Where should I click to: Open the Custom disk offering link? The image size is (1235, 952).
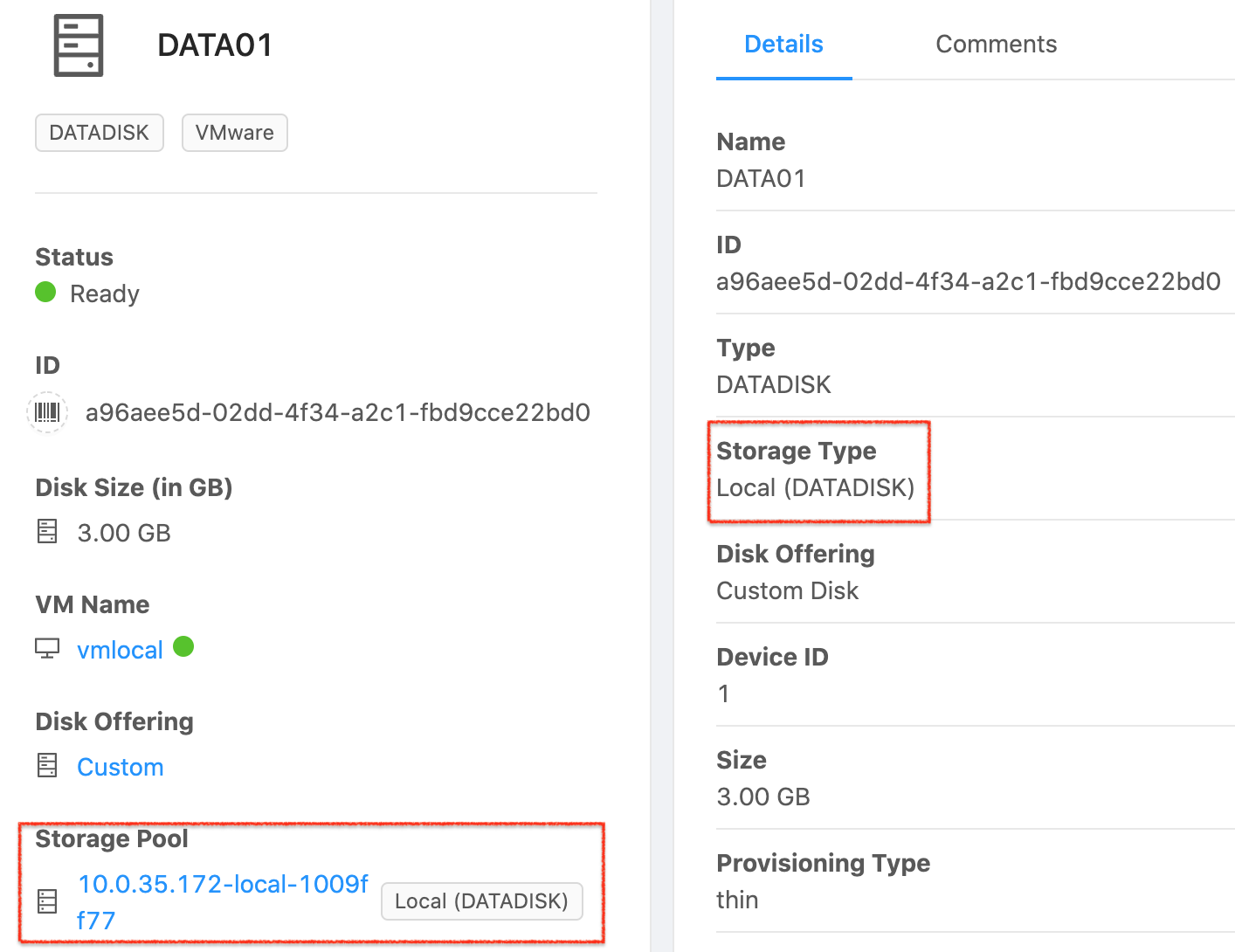tap(120, 767)
